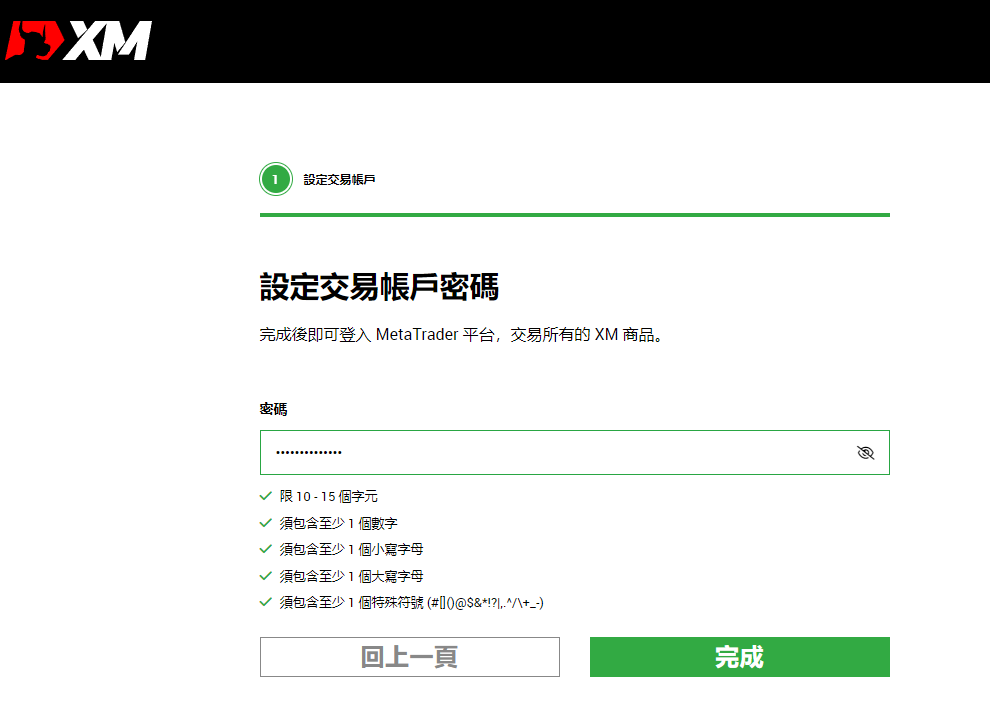
Task: Click the checkmark beside the special symbol requirement
Action: [267, 602]
